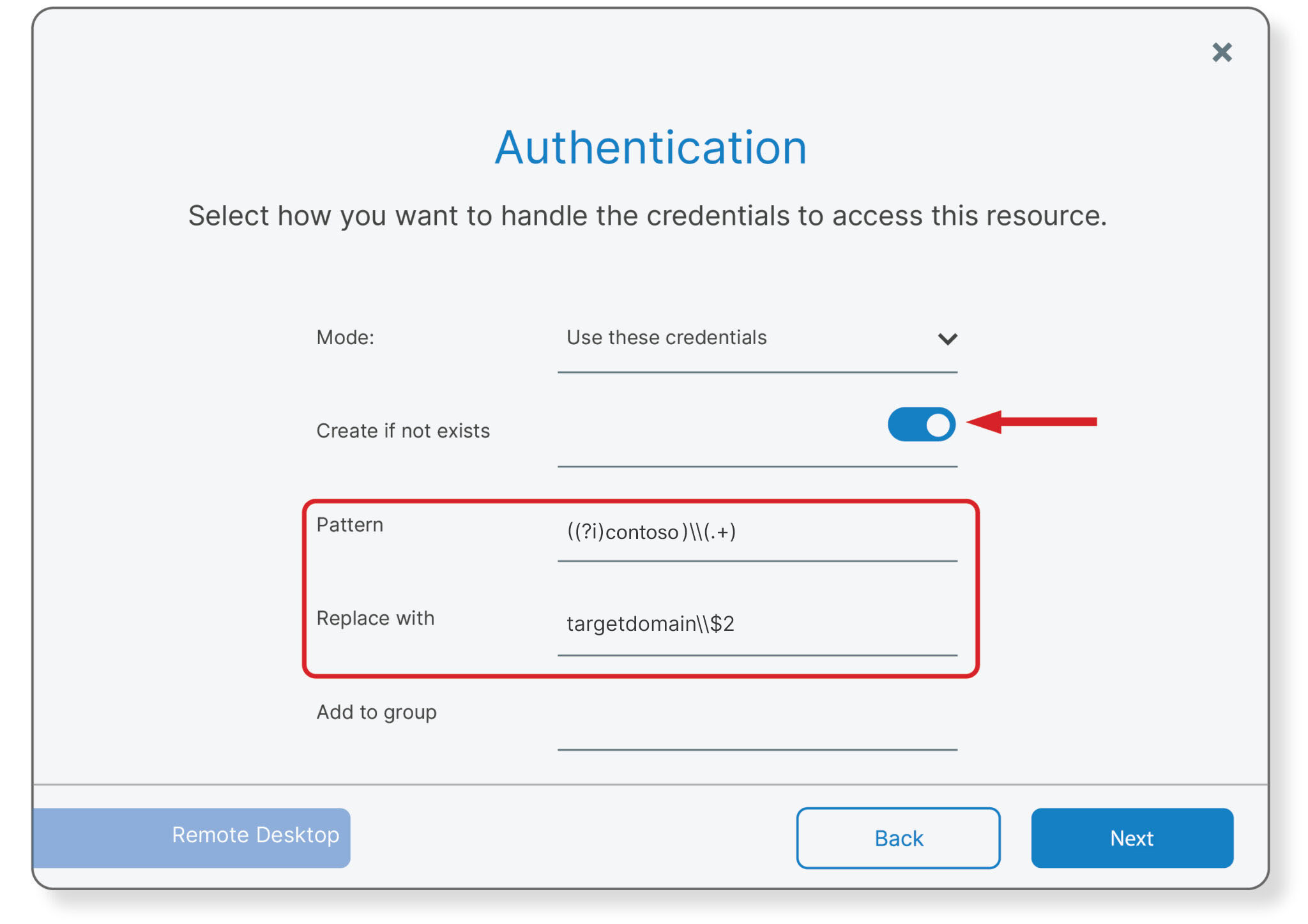The width and height of the screenshot is (1308, 924).
Task: Click the 'Select how you want to handle' subtitle
Action: click(x=647, y=216)
